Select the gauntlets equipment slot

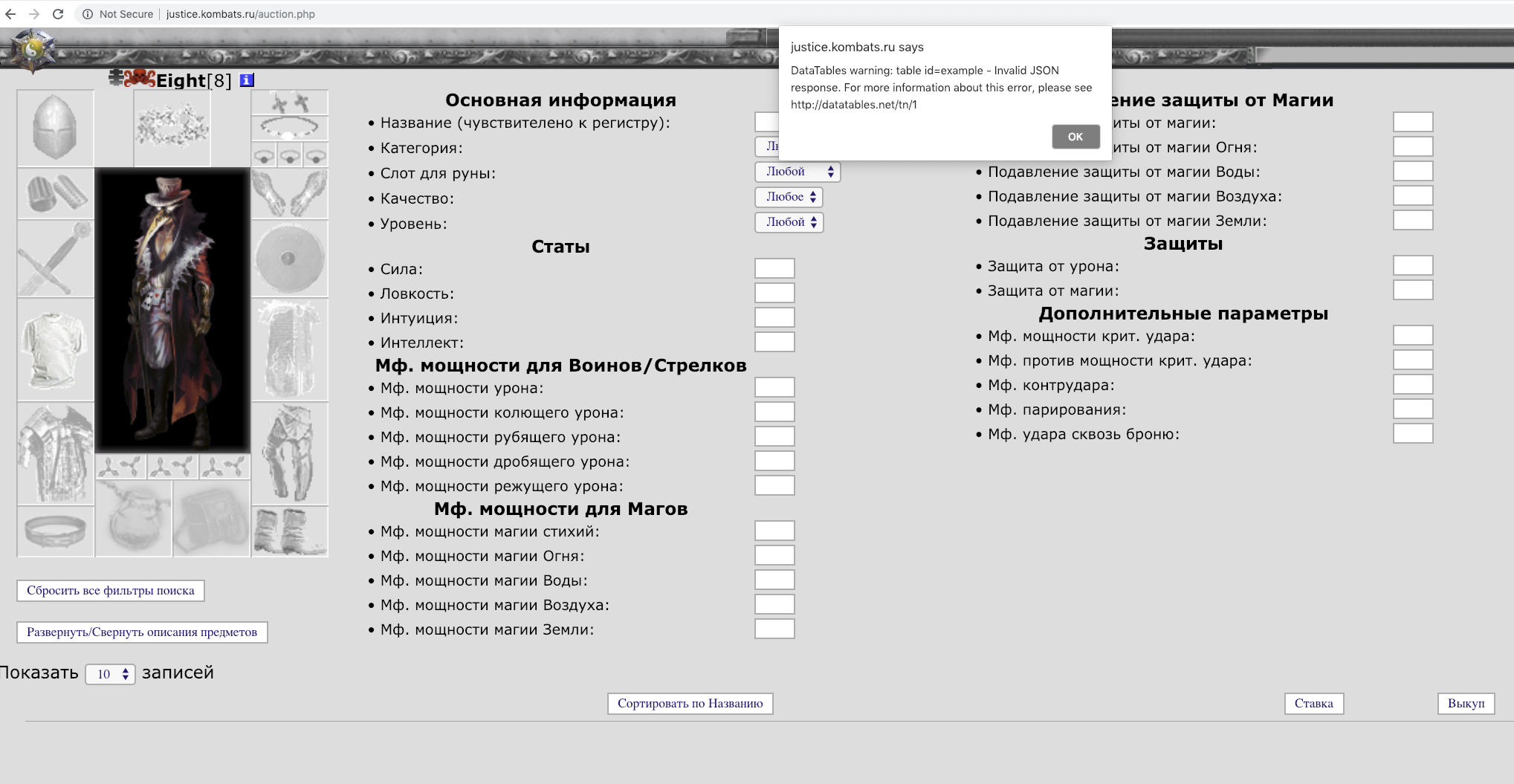pyautogui.click(x=290, y=193)
